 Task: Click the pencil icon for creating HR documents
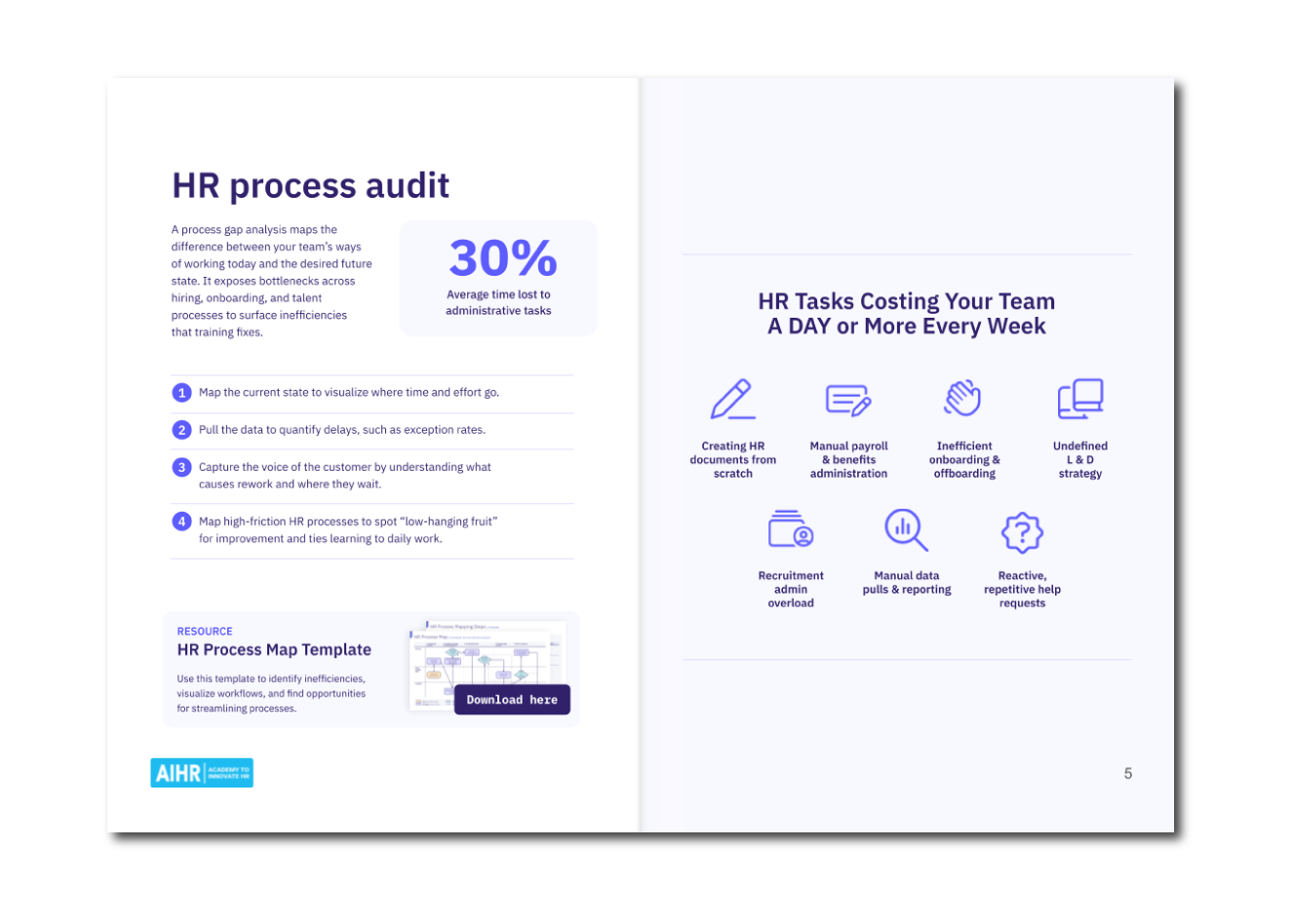click(x=732, y=400)
